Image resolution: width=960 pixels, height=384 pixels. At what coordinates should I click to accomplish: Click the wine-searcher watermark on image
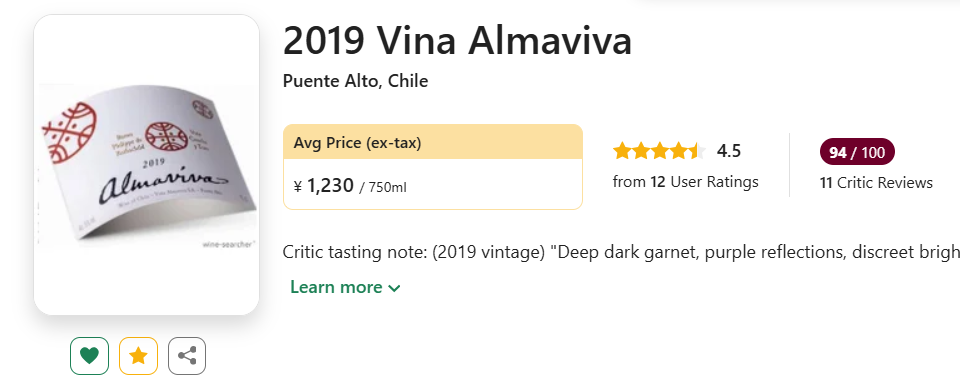click(228, 245)
